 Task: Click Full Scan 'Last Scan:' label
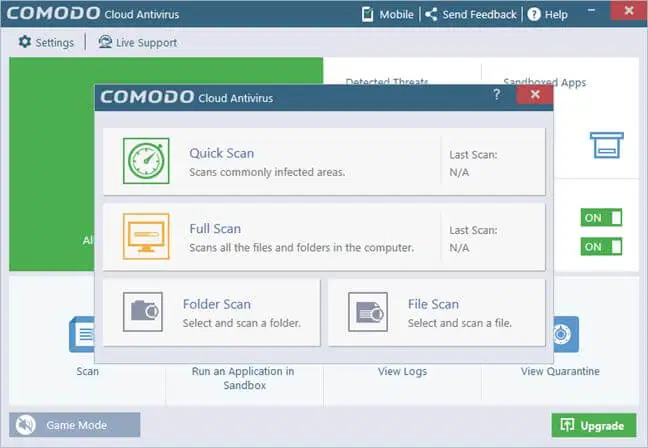pos(473,230)
